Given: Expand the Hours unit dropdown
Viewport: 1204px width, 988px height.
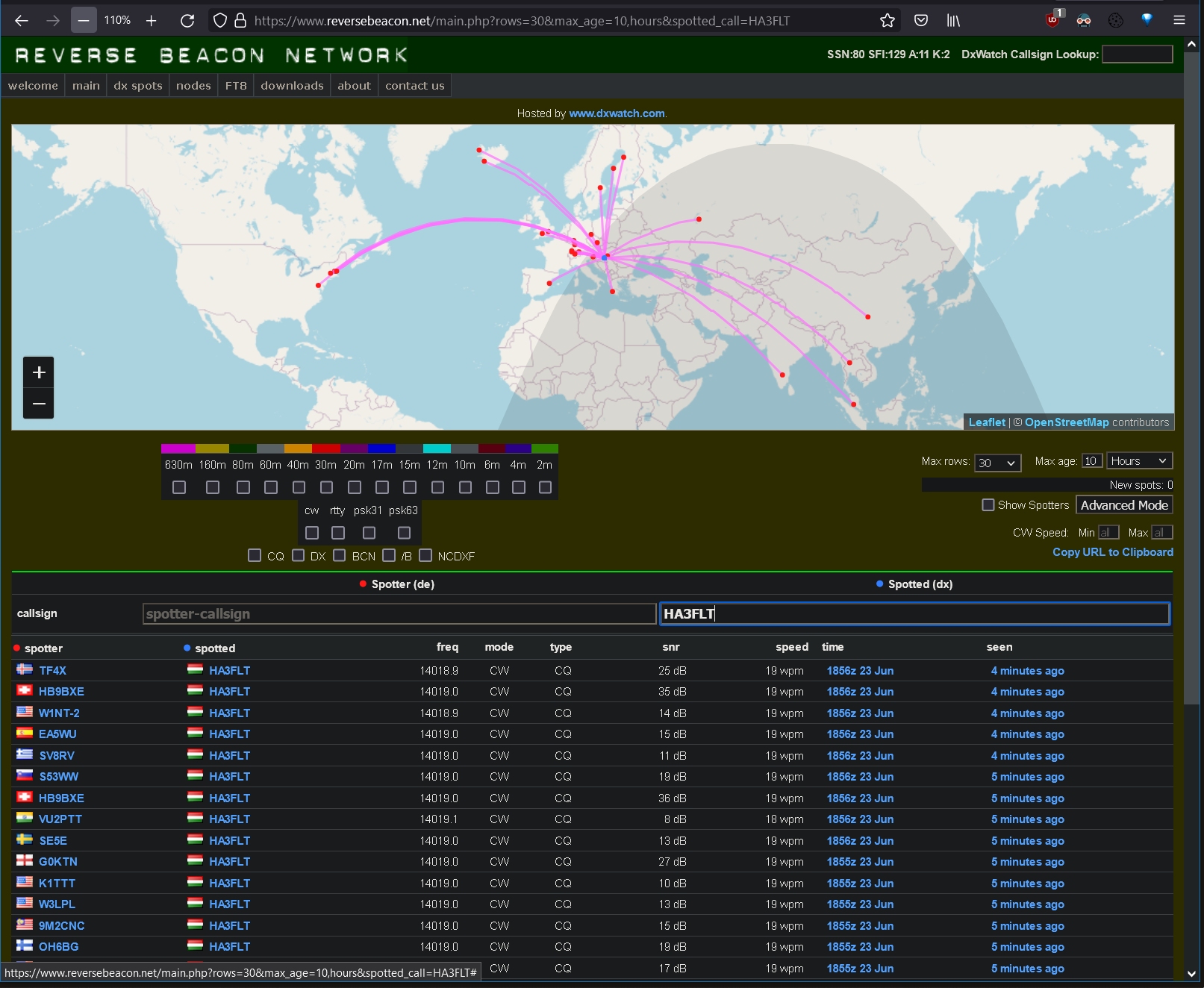Looking at the screenshot, I should pyautogui.click(x=1139, y=461).
